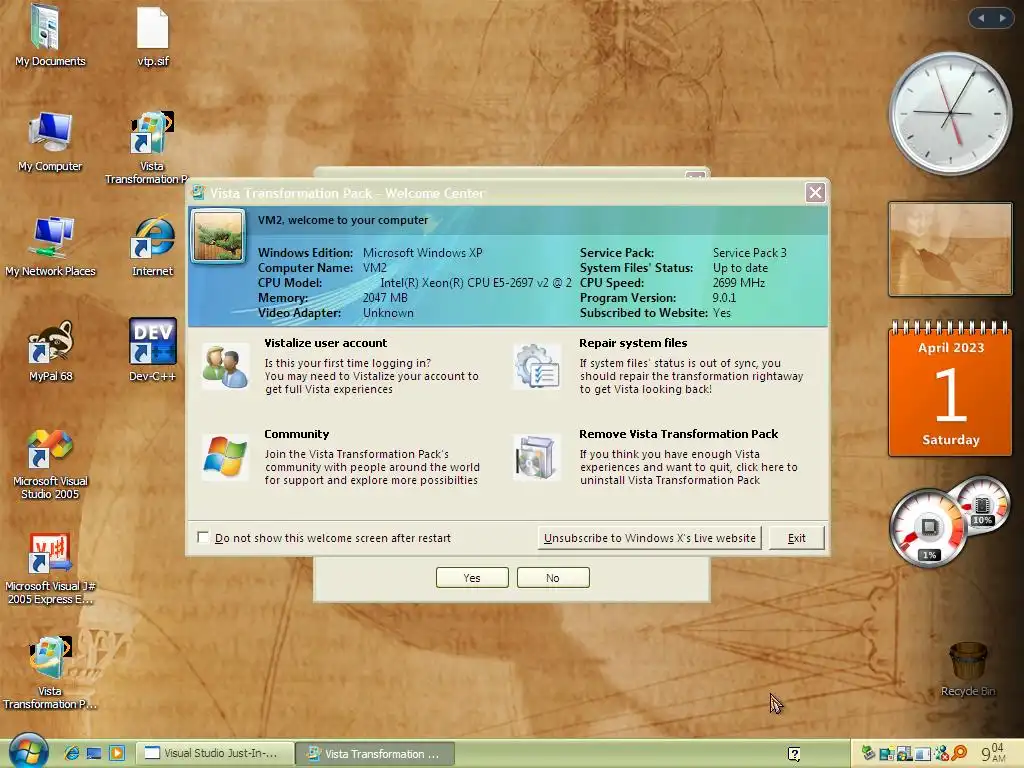Click 'Microsoft Windows XP' edition value

point(423,253)
